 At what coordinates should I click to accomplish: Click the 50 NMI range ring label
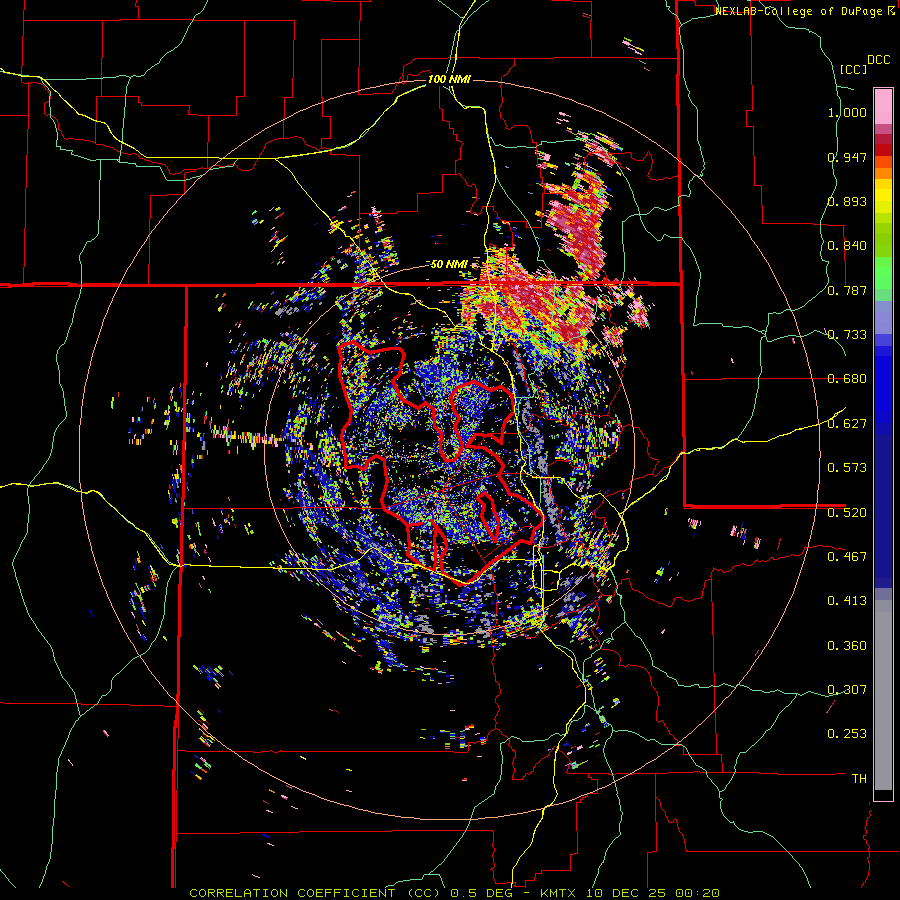(449, 265)
